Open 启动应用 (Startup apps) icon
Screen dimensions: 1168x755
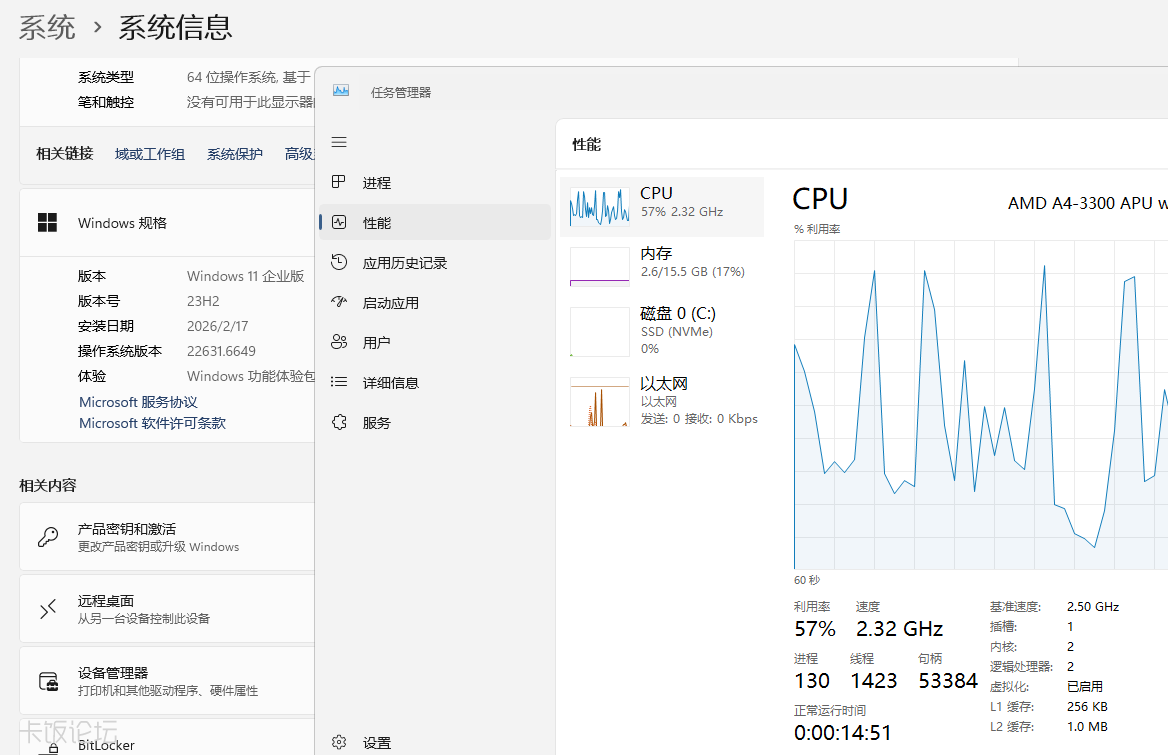[x=339, y=302]
